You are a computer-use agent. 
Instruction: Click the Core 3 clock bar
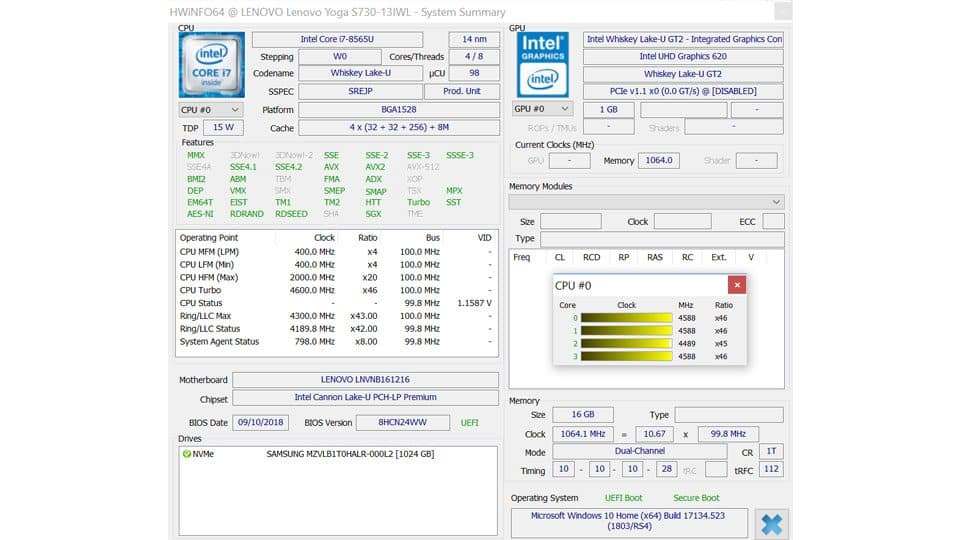[x=626, y=356]
